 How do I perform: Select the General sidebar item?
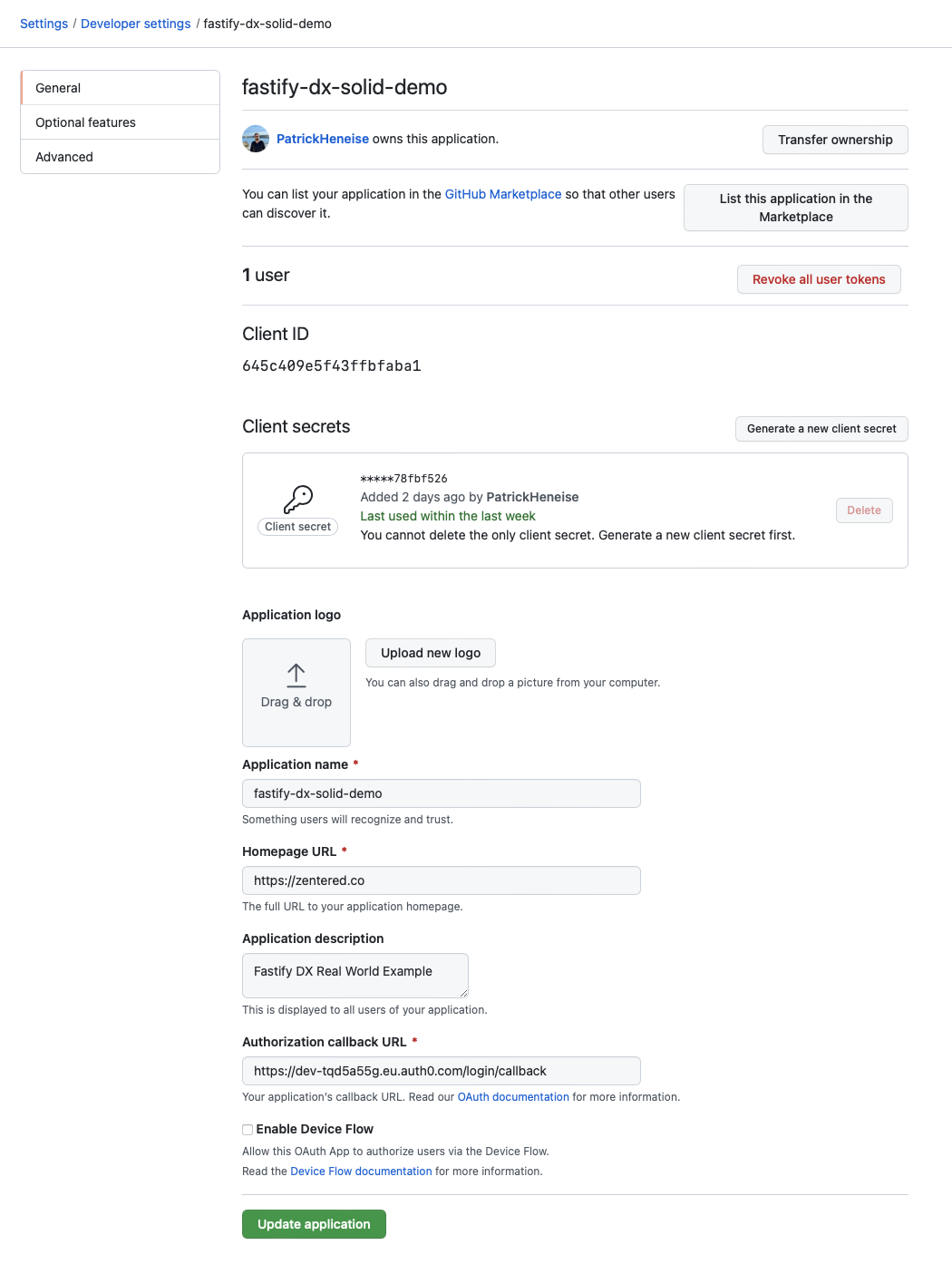tap(57, 87)
